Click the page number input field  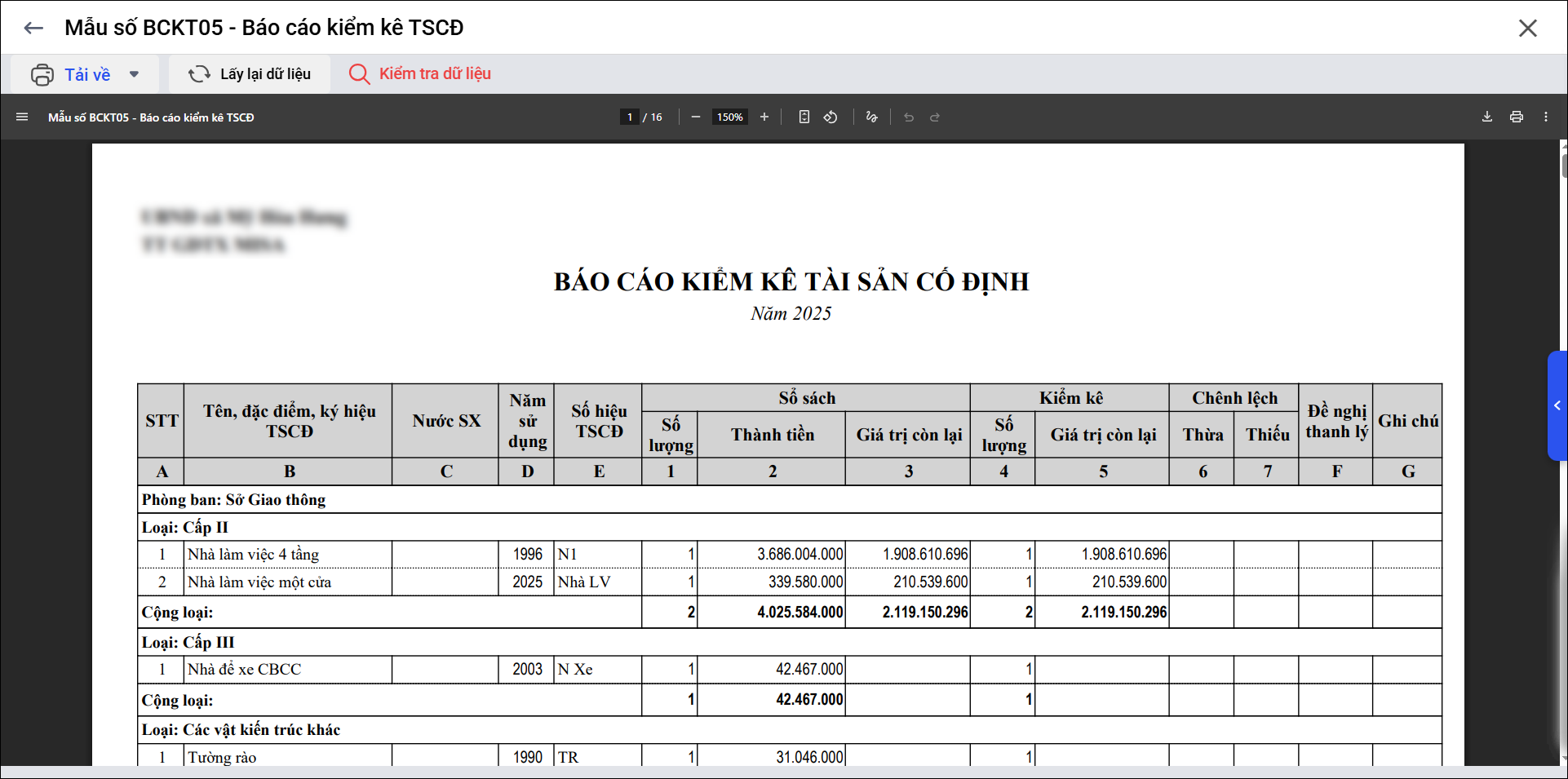pos(629,117)
